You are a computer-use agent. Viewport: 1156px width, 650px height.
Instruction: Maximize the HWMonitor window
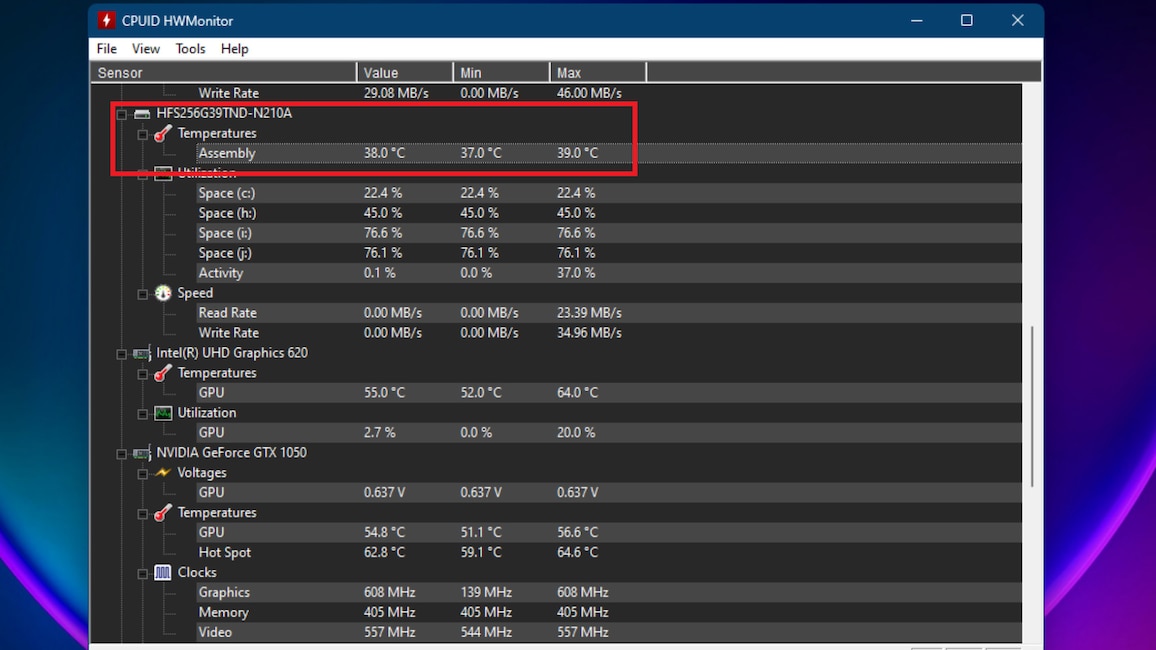point(967,20)
